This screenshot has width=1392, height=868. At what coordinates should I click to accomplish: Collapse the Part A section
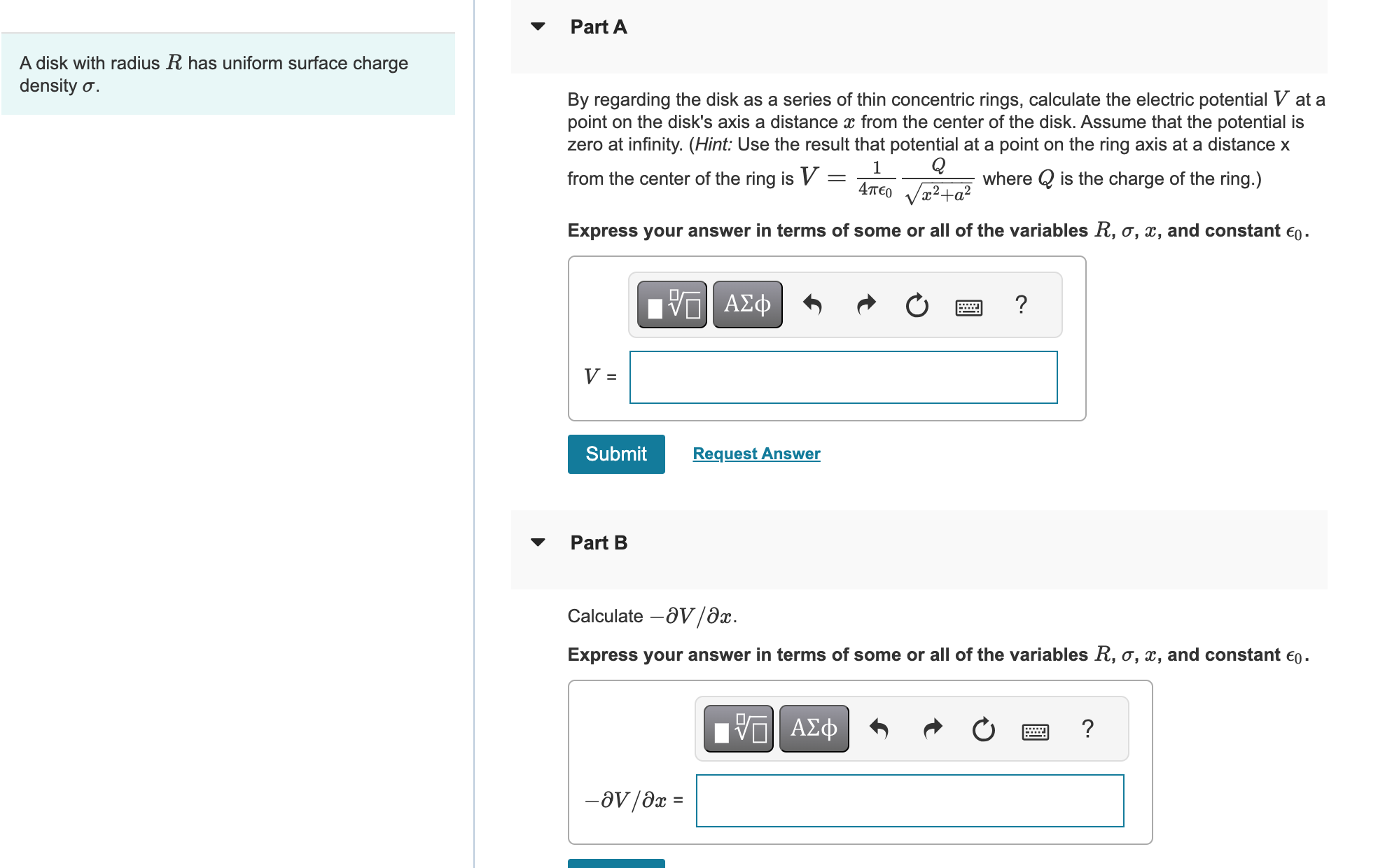pos(537,27)
